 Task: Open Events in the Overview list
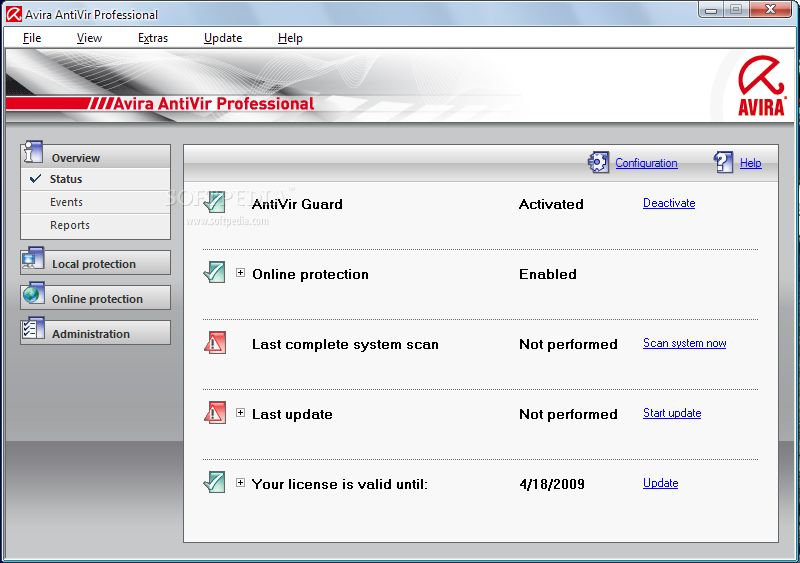tap(95, 202)
